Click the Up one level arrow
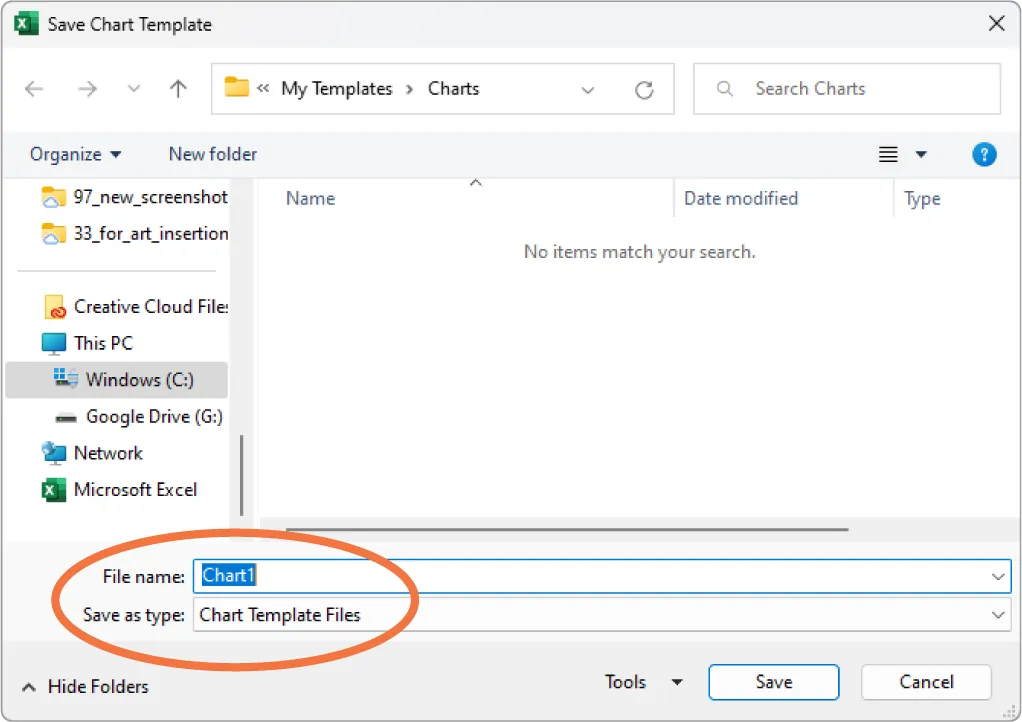1022x722 pixels. (x=178, y=88)
